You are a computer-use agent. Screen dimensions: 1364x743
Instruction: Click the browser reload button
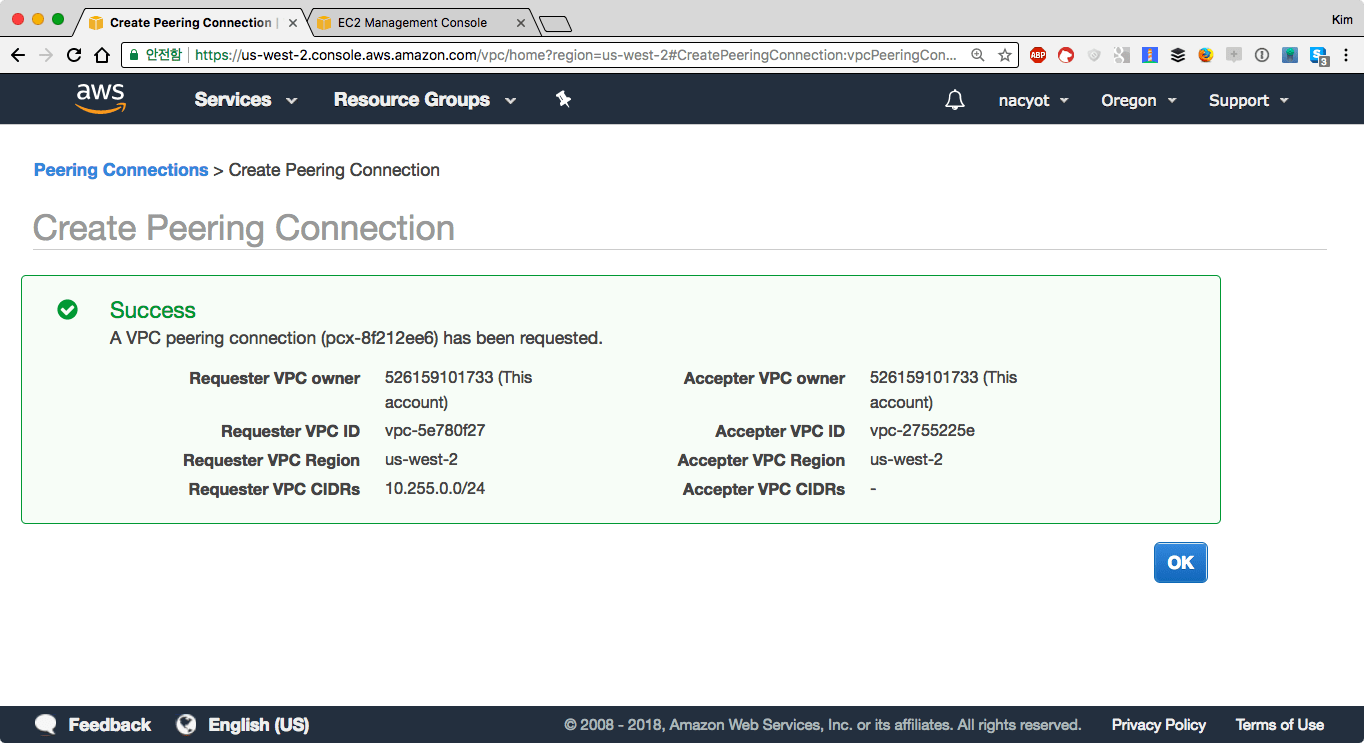[74, 56]
